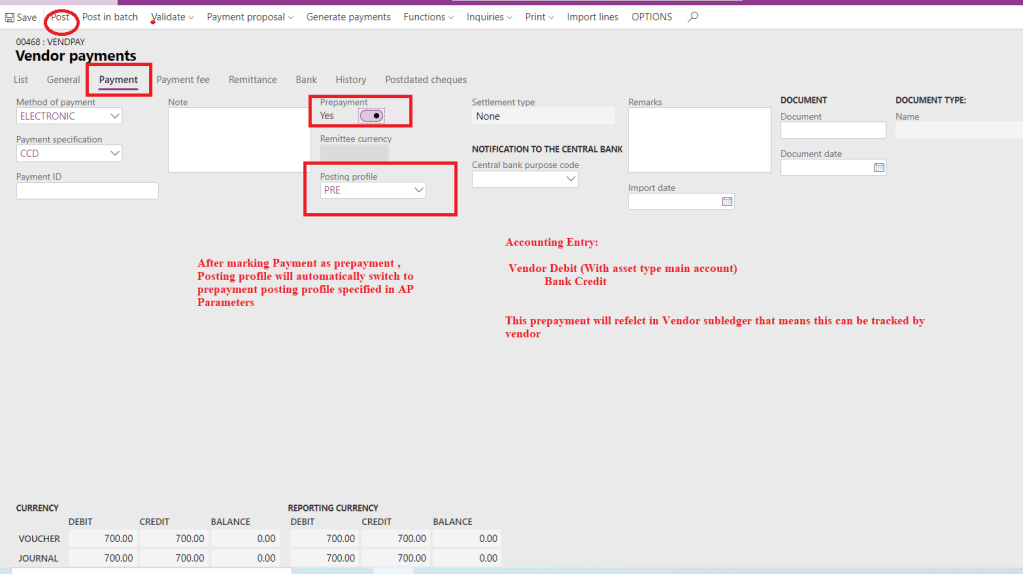This screenshot has width=1023, height=574.
Task: Click the Post button
Action: pos(60,17)
